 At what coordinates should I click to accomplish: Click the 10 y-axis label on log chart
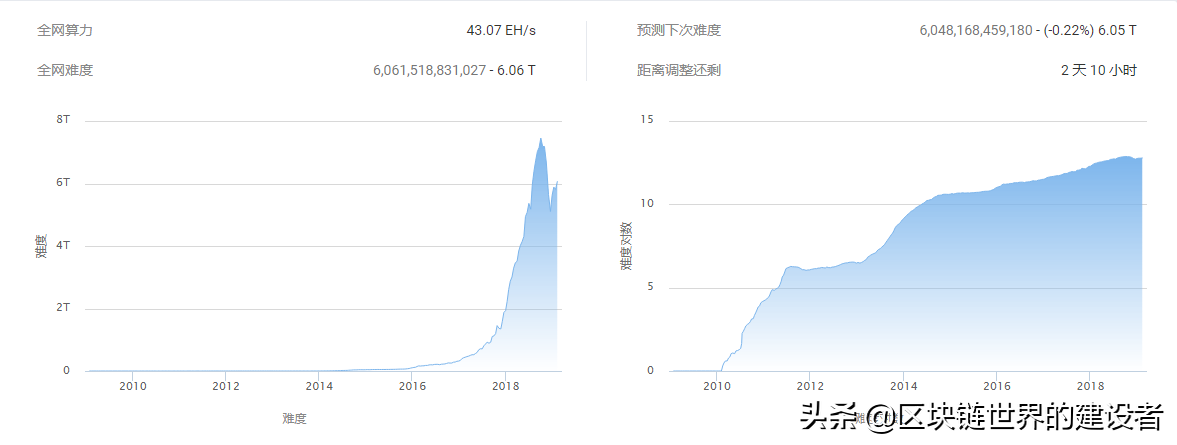point(648,203)
